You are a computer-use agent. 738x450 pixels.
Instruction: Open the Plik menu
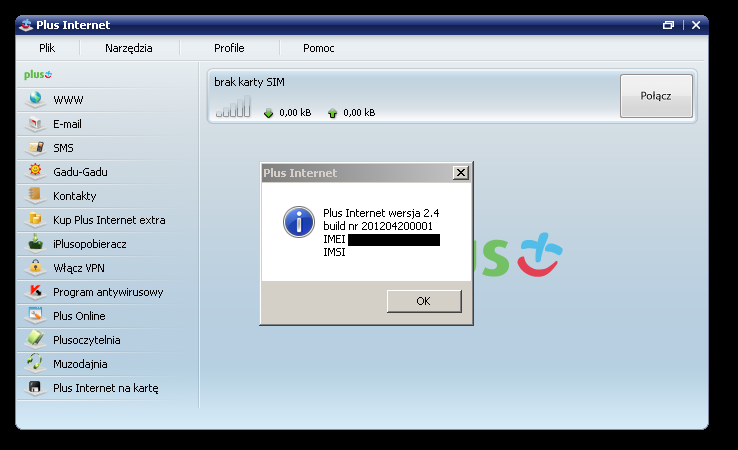coord(47,48)
